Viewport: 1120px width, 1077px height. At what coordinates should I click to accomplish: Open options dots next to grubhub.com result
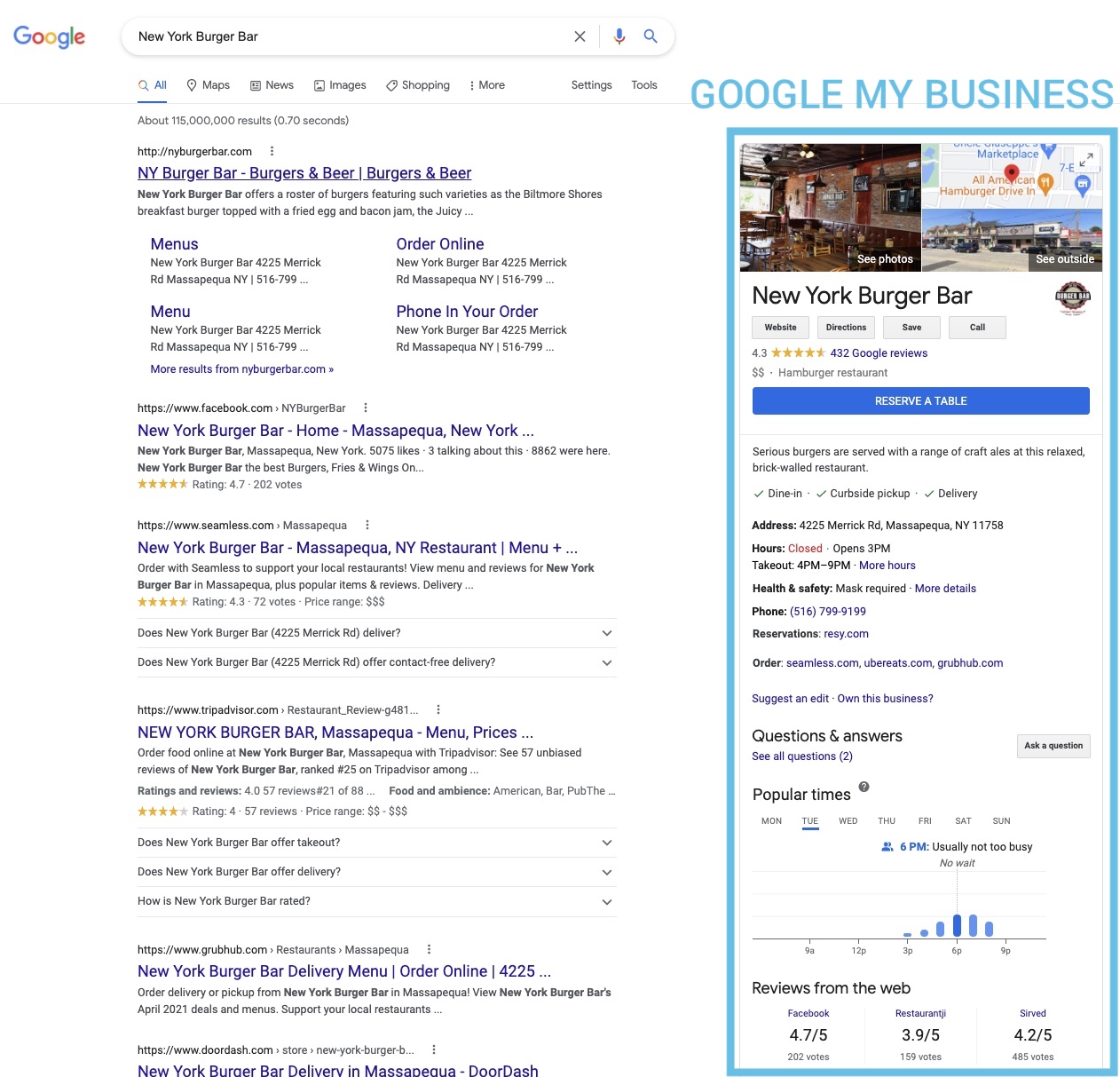coord(429,949)
